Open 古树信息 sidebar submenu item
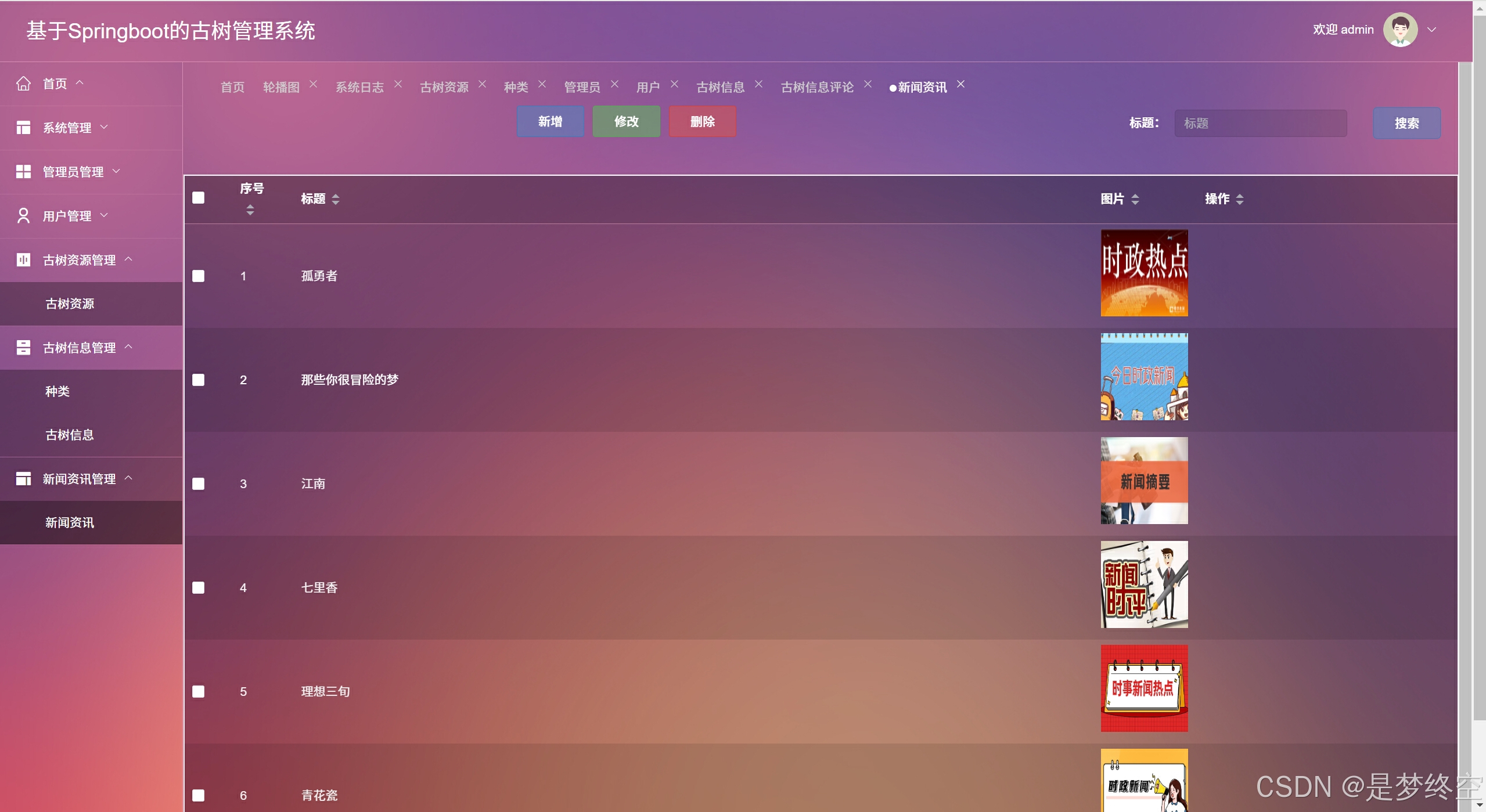This screenshot has width=1486, height=812. point(91,435)
